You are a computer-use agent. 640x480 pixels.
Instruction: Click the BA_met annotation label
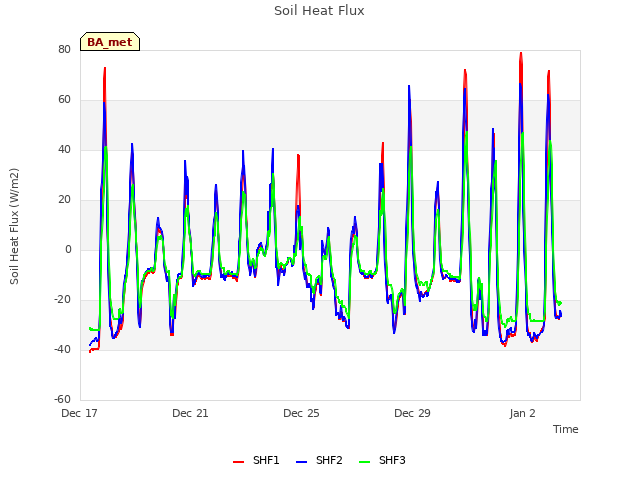point(110,42)
